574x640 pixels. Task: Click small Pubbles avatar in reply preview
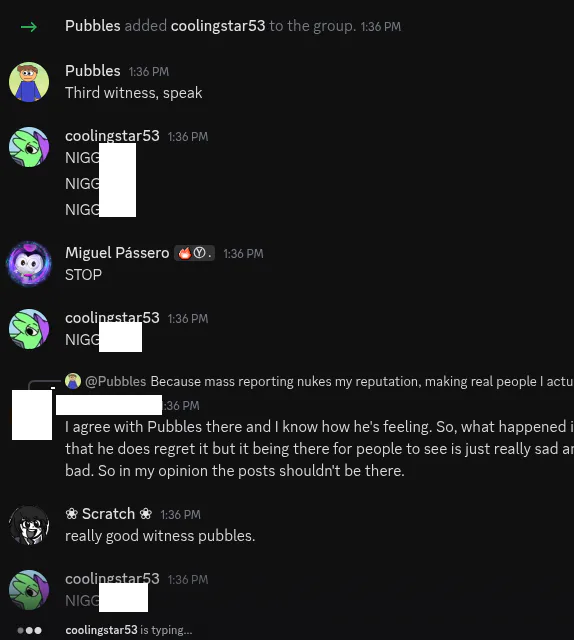(x=73, y=381)
